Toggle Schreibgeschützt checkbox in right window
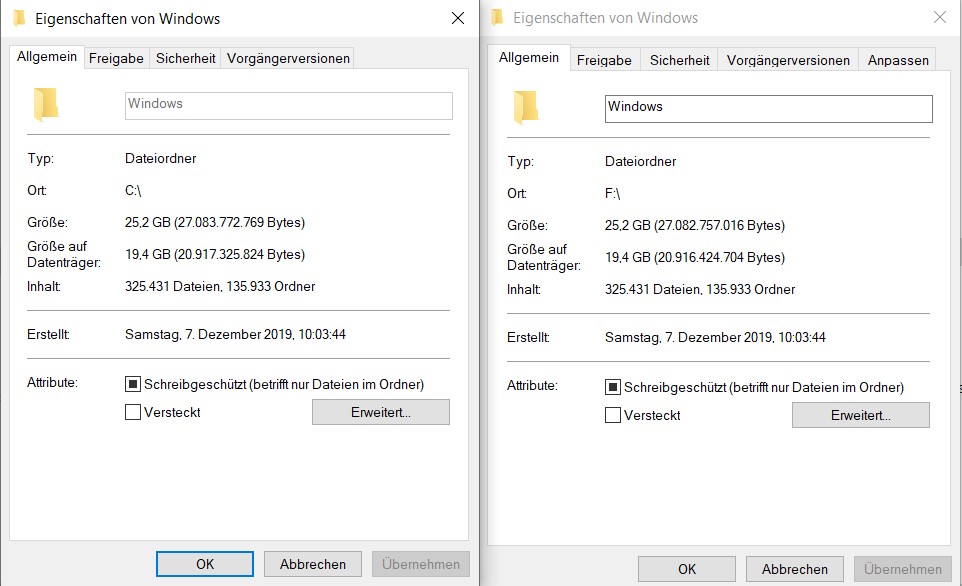 pyautogui.click(x=612, y=387)
